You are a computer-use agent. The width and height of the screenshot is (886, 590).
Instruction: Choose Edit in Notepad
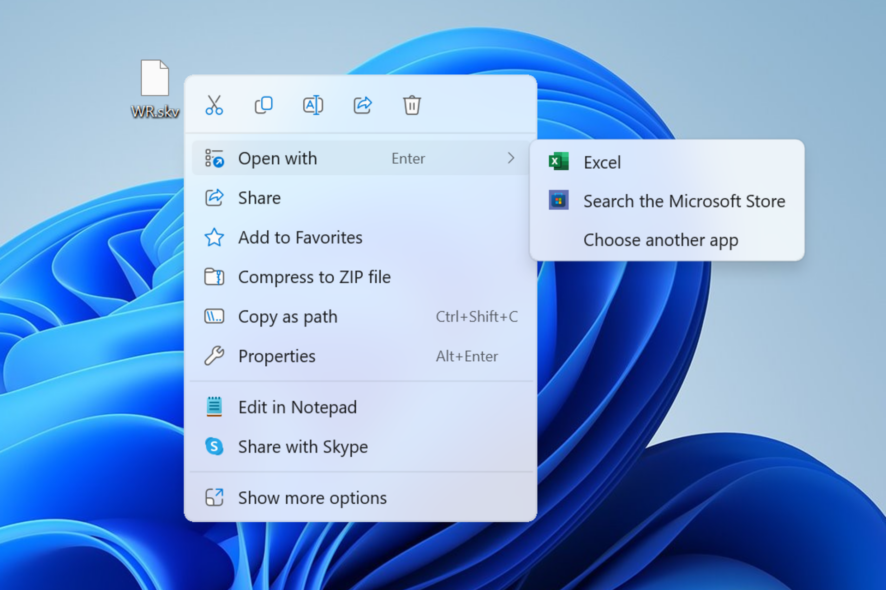(361, 407)
